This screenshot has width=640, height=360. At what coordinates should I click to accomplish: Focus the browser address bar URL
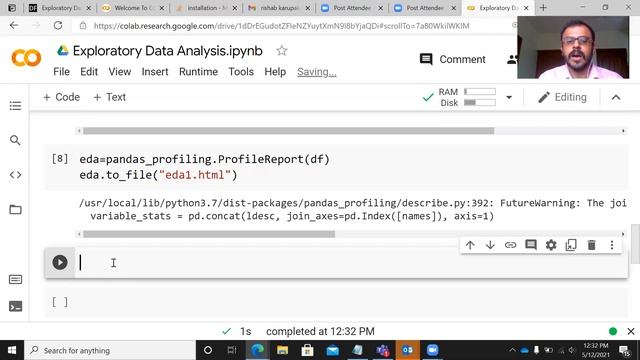point(281,26)
